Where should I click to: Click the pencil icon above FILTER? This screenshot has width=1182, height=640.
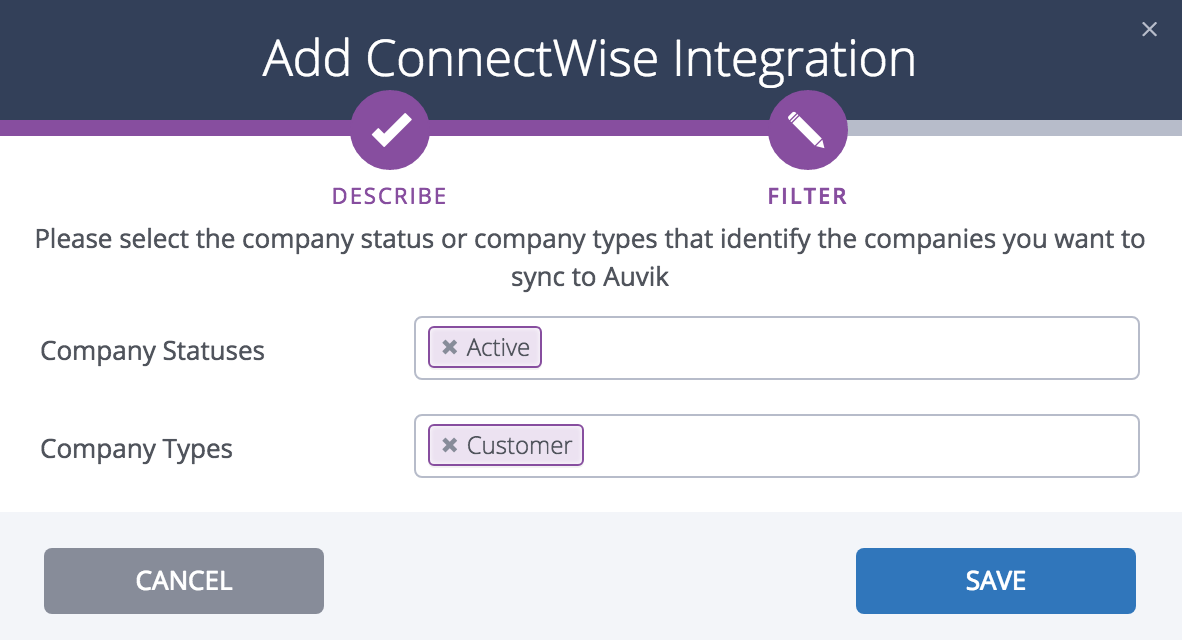click(807, 129)
